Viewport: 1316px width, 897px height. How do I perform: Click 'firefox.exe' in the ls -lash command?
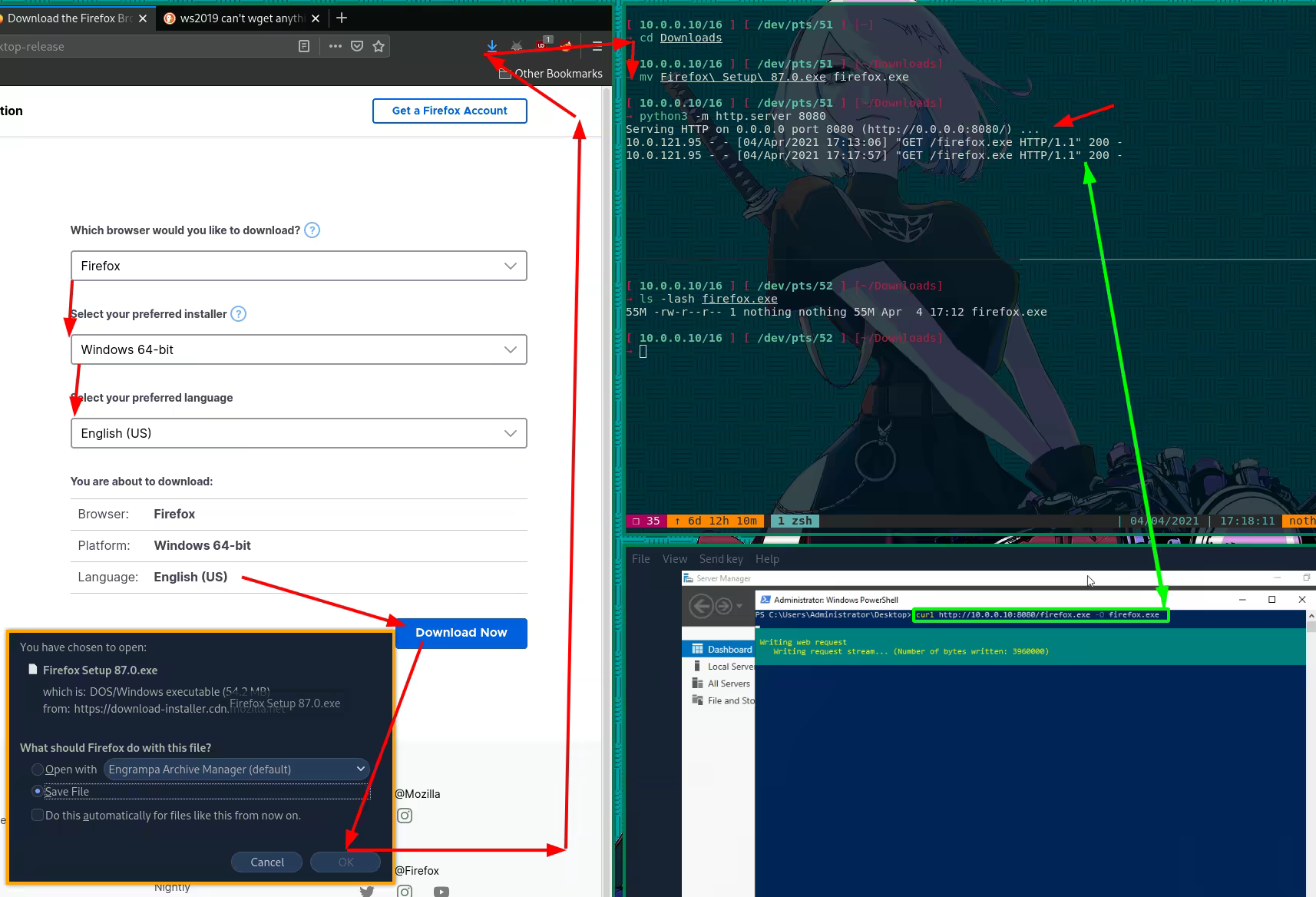739,299
